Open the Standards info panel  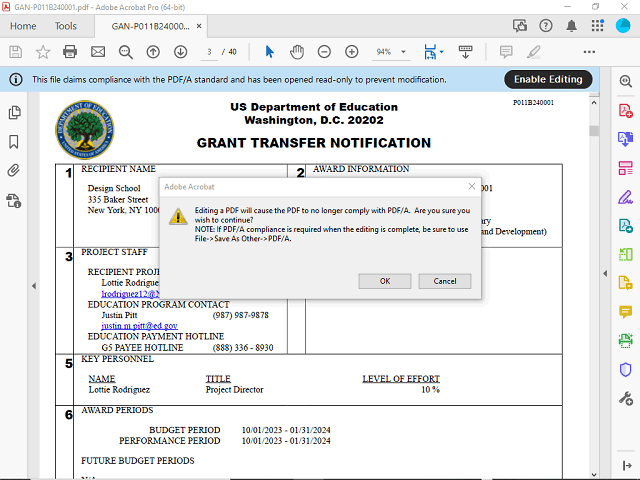(13, 201)
